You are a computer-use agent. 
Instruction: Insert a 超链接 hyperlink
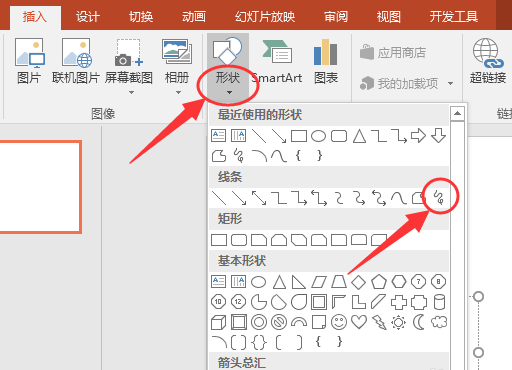488,62
